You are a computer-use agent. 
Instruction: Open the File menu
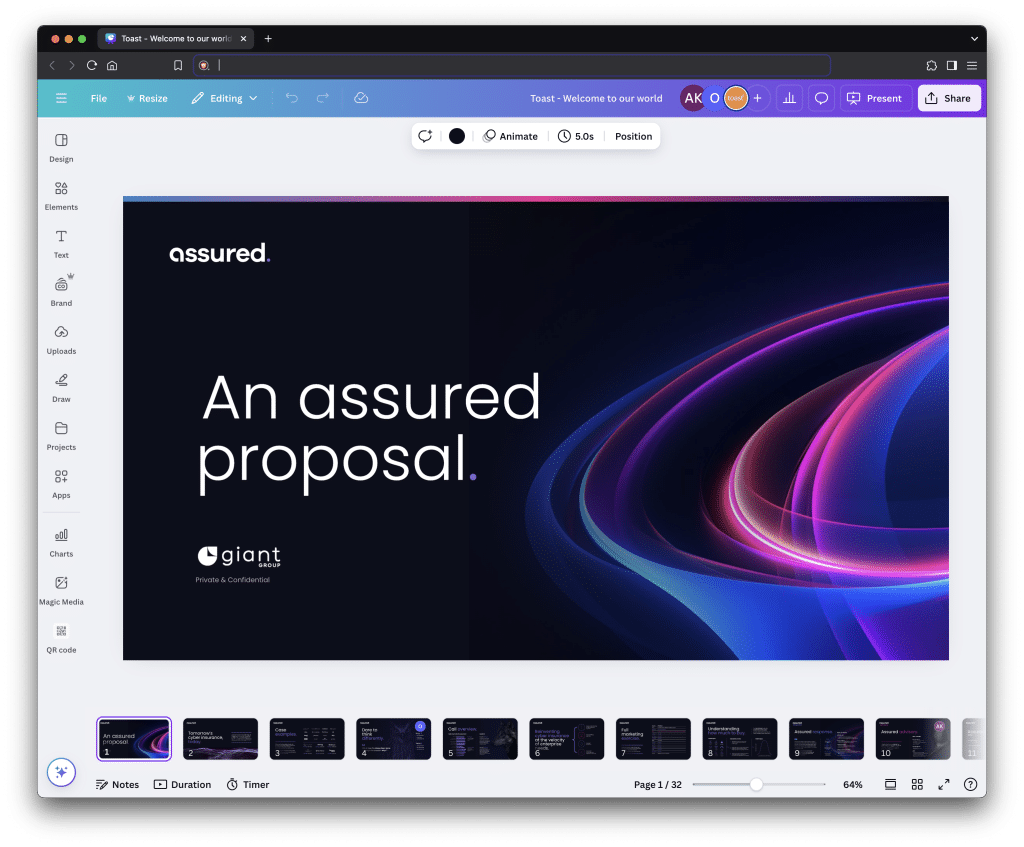(x=98, y=98)
